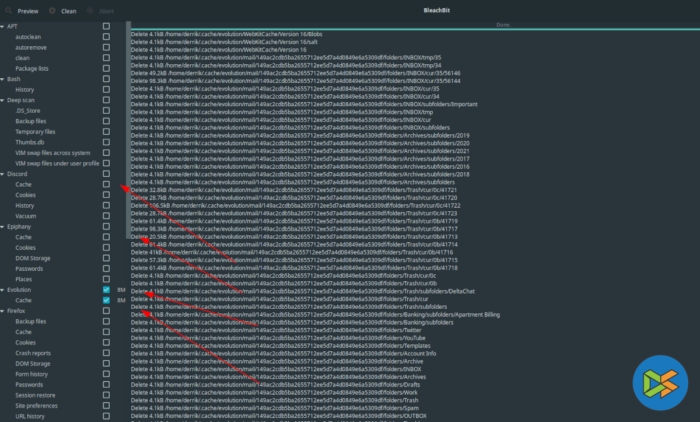Image resolution: width=700 pixels, height=422 pixels.
Task: Click the folders/Twitter log line
Action: tap(276, 330)
